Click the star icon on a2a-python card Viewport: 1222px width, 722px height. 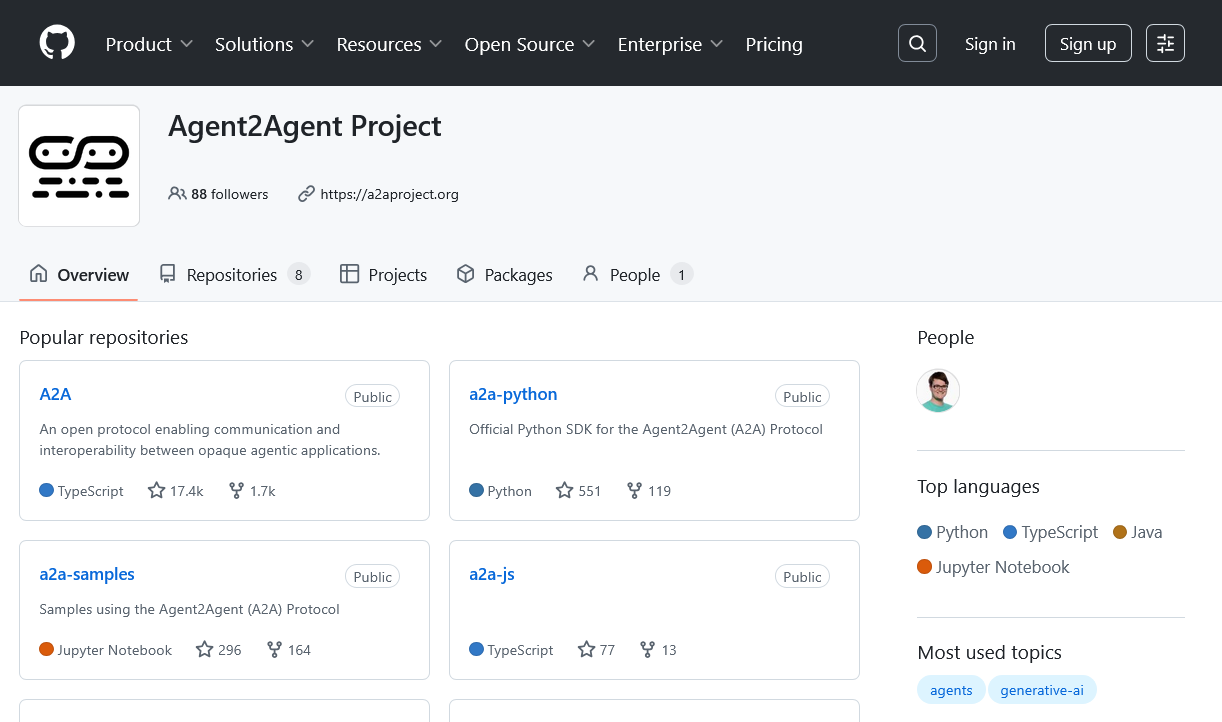pos(564,491)
